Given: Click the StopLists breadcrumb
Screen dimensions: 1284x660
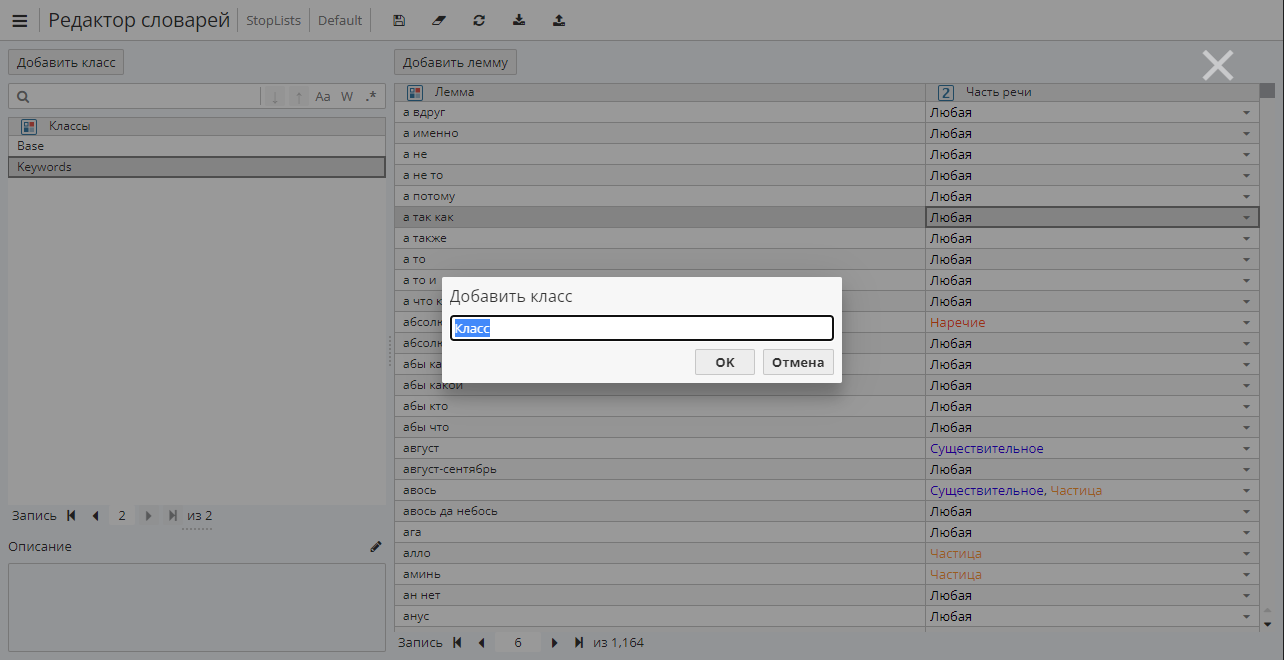Looking at the screenshot, I should pos(274,20).
